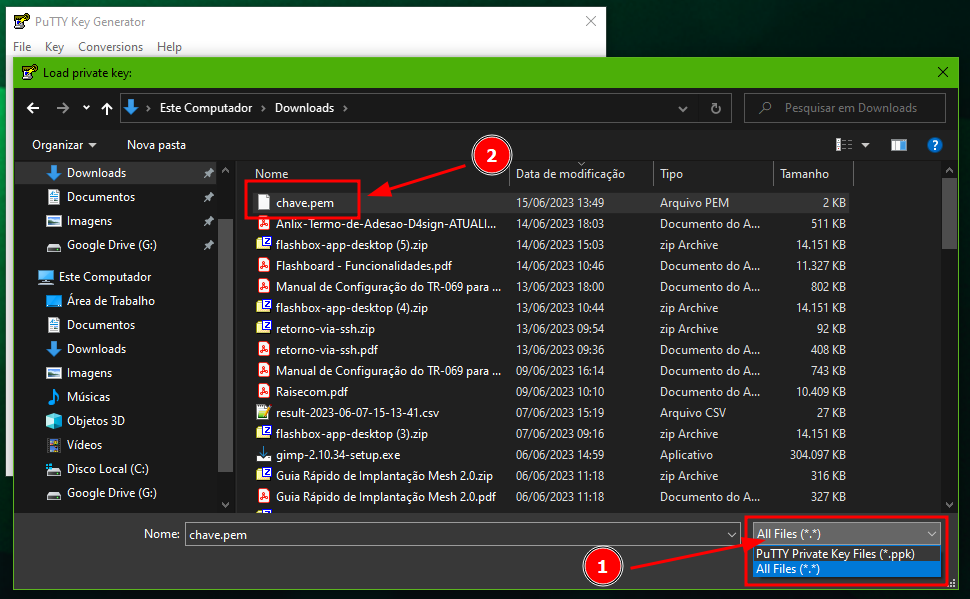Open the Organizar menu
970x599 pixels.
pyautogui.click(x=64, y=145)
